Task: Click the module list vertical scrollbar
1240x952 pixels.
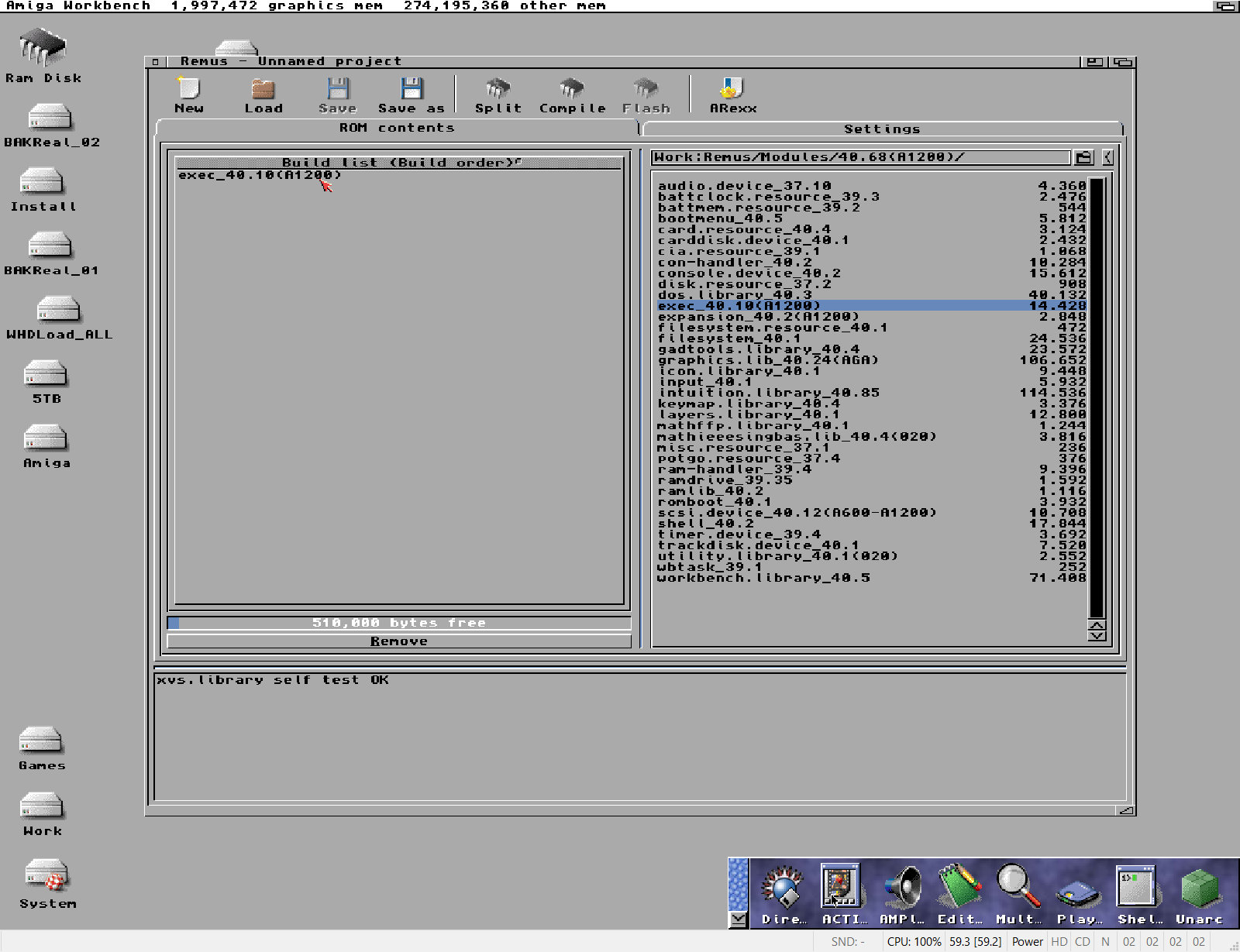Action: pyautogui.click(x=1097, y=397)
